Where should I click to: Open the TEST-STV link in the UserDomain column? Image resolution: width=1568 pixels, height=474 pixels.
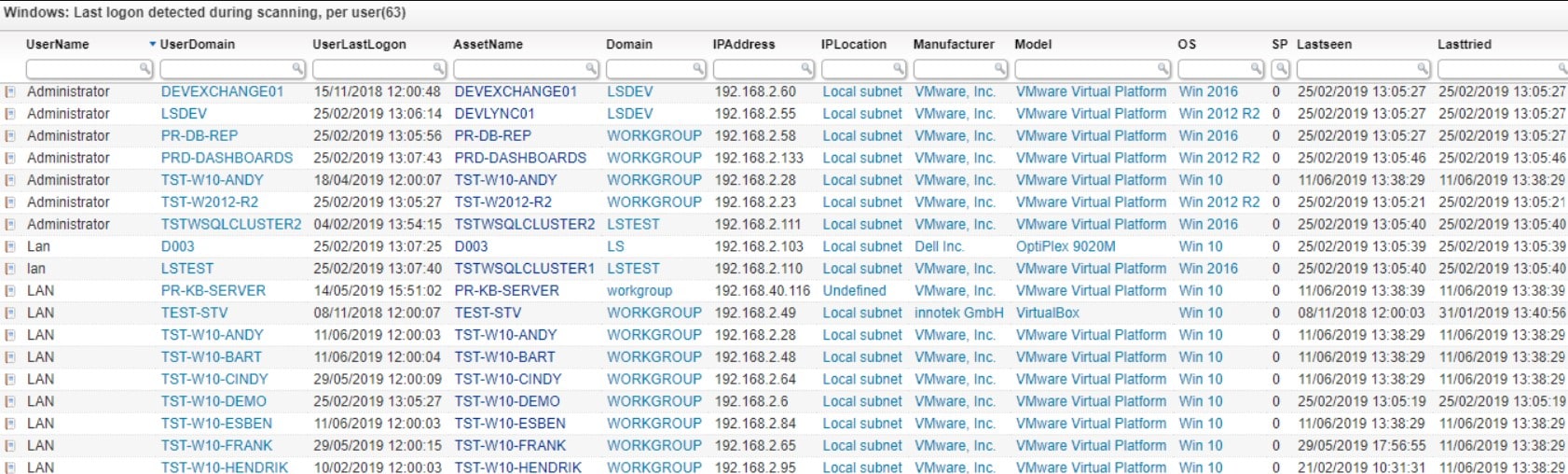(195, 313)
